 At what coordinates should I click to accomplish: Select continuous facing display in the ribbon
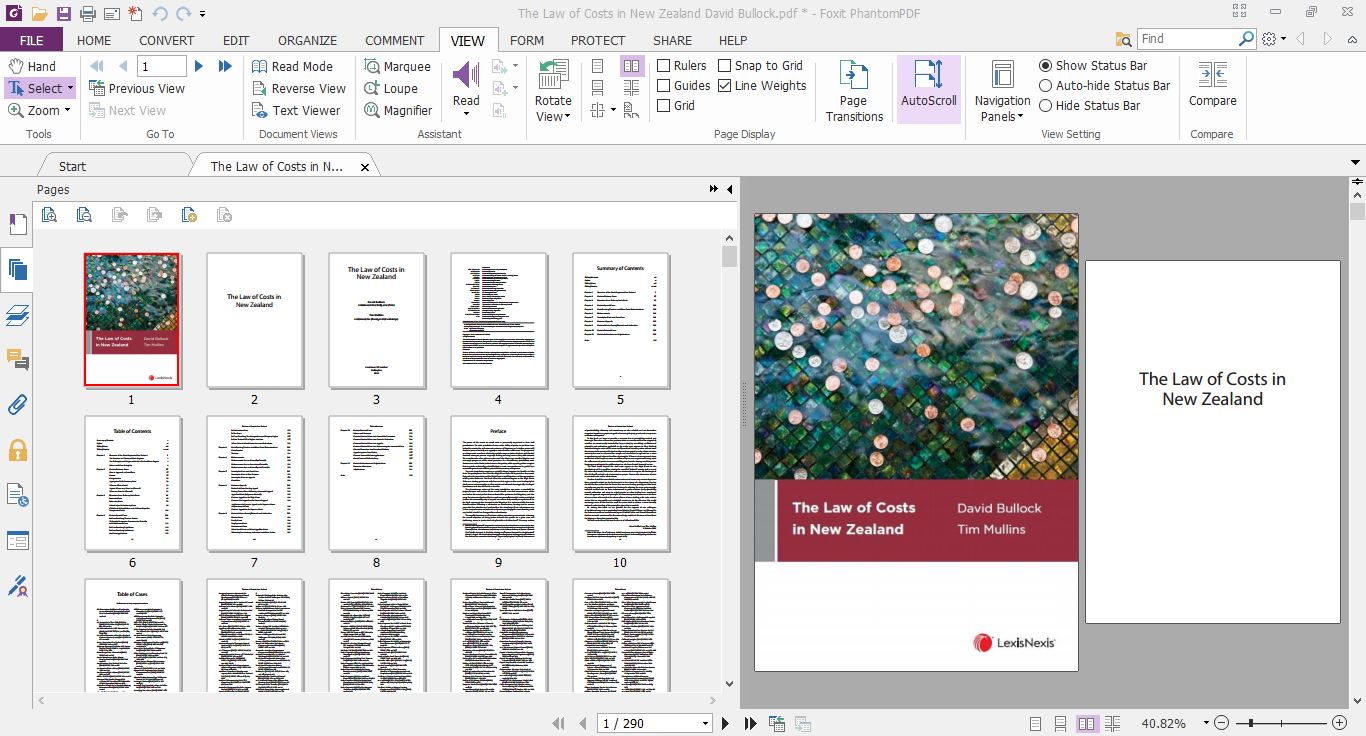pyautogui.click(x=632, y=88)
